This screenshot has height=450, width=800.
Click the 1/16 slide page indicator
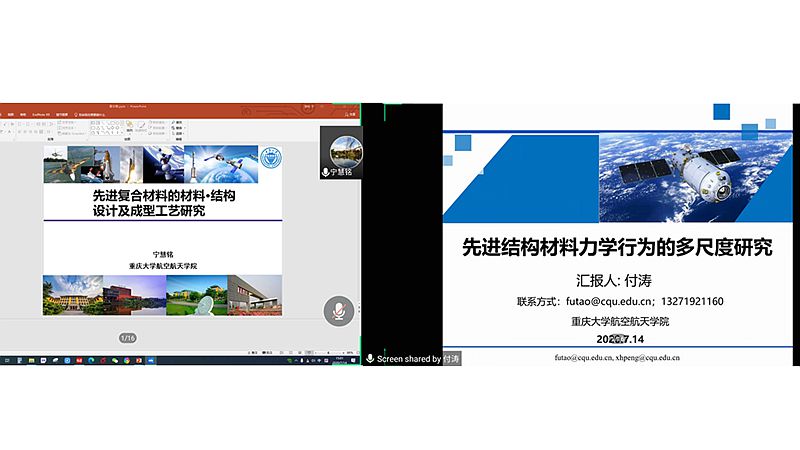coord(127,337)
